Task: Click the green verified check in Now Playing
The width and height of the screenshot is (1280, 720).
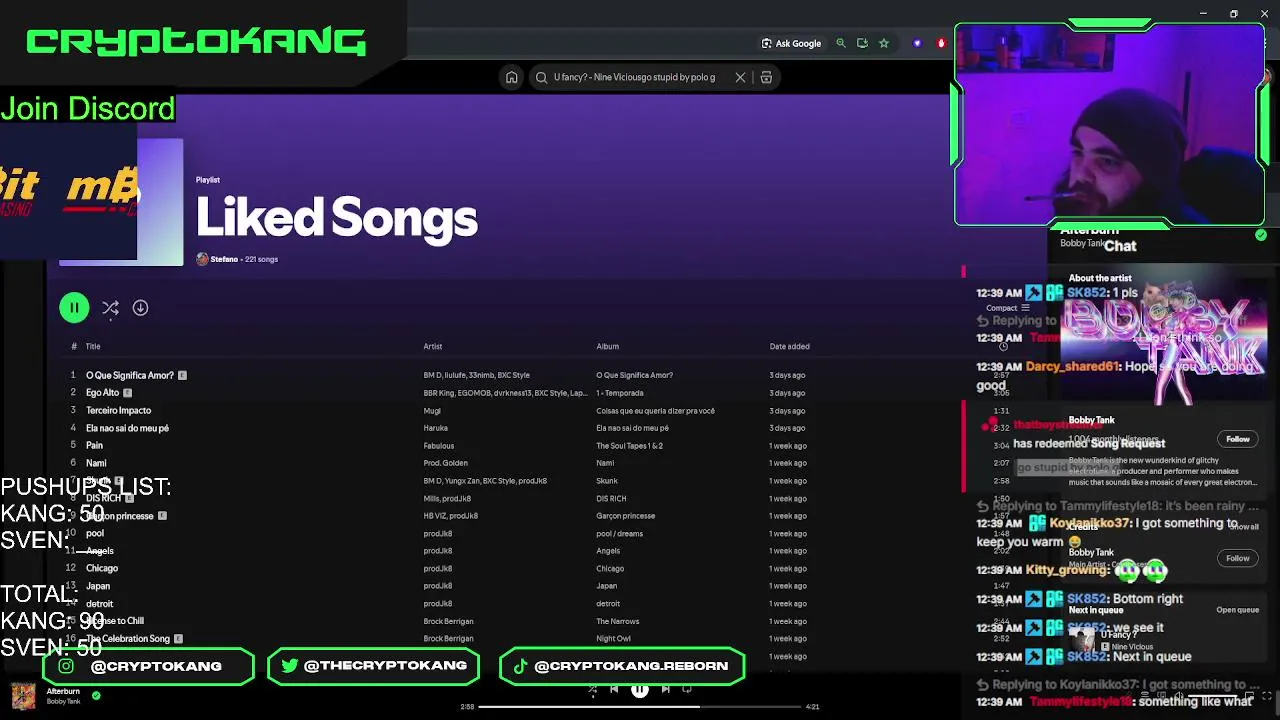Action: [1261, 235]
